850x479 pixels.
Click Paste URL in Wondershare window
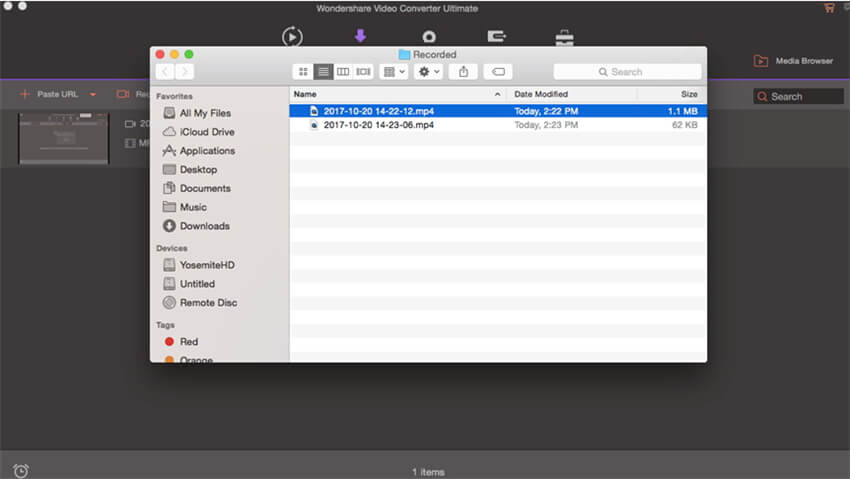49,94
